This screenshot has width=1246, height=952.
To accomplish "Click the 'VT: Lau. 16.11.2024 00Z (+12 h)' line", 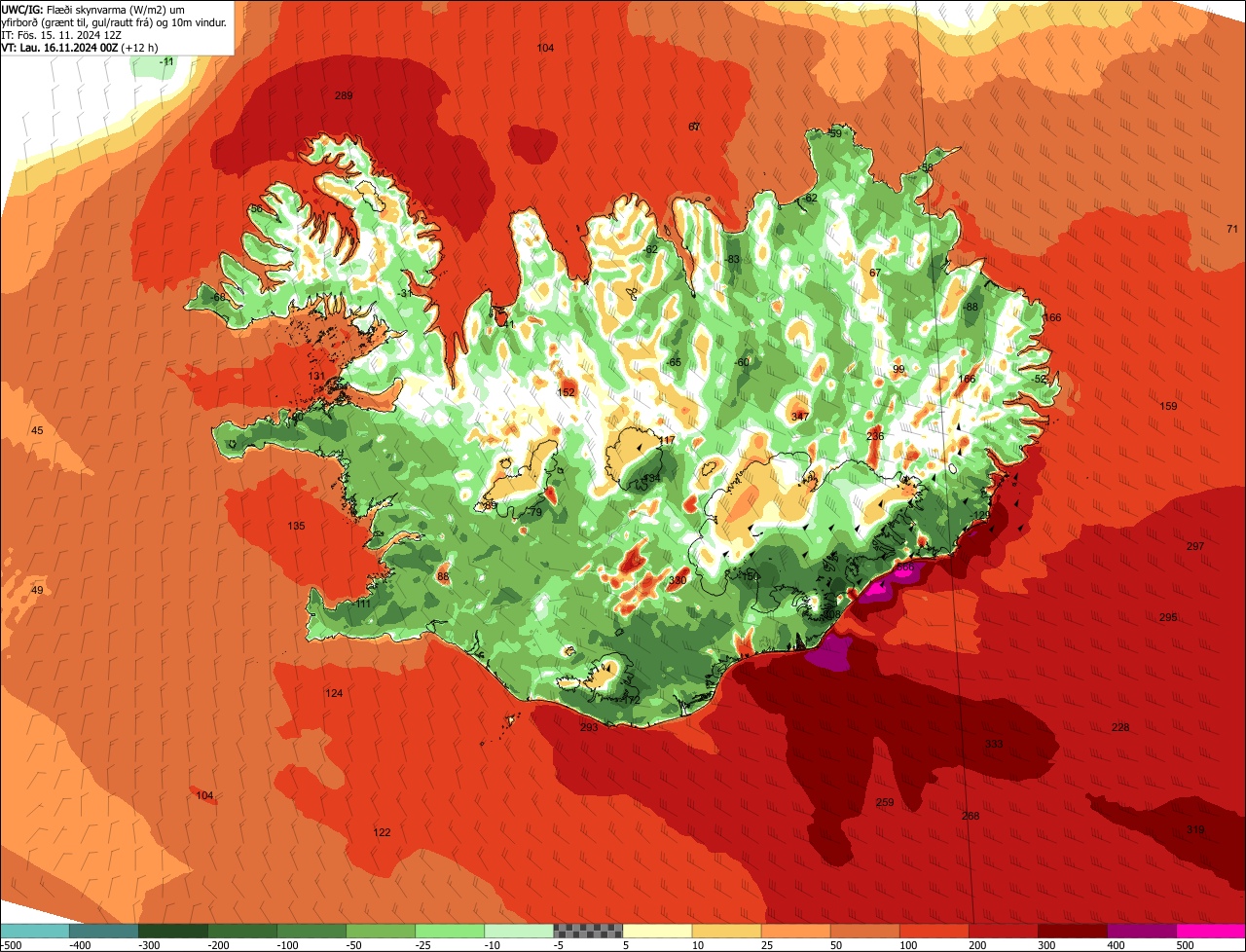I will tap(80, 47).
